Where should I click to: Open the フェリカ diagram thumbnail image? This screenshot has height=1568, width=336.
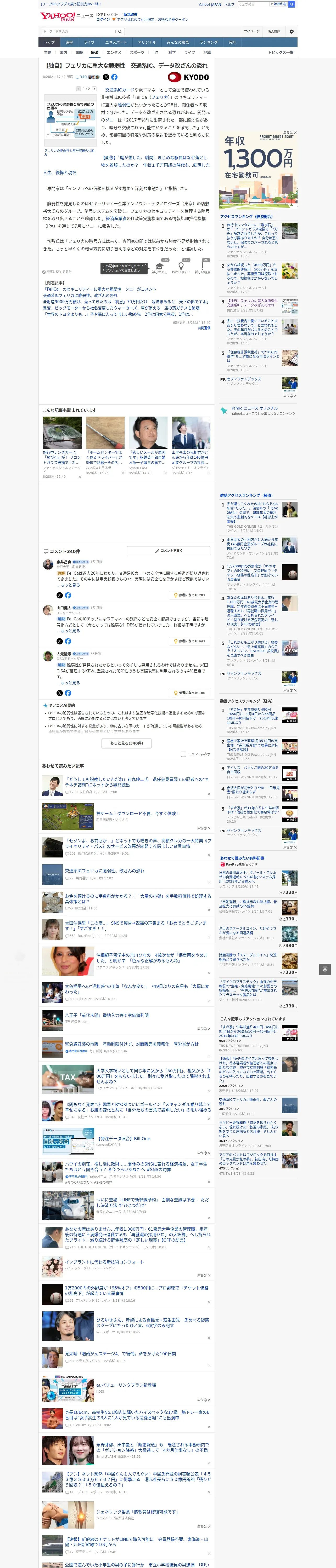70,120
